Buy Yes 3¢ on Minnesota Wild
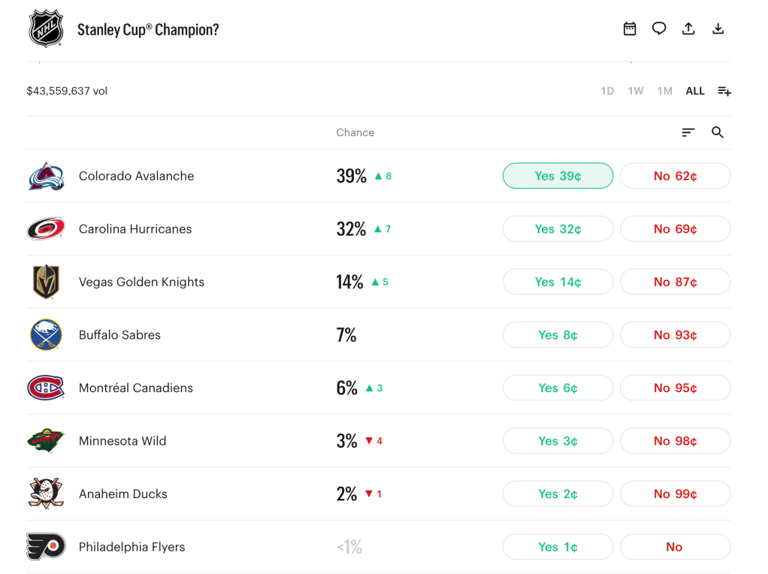 pos(558,441)
